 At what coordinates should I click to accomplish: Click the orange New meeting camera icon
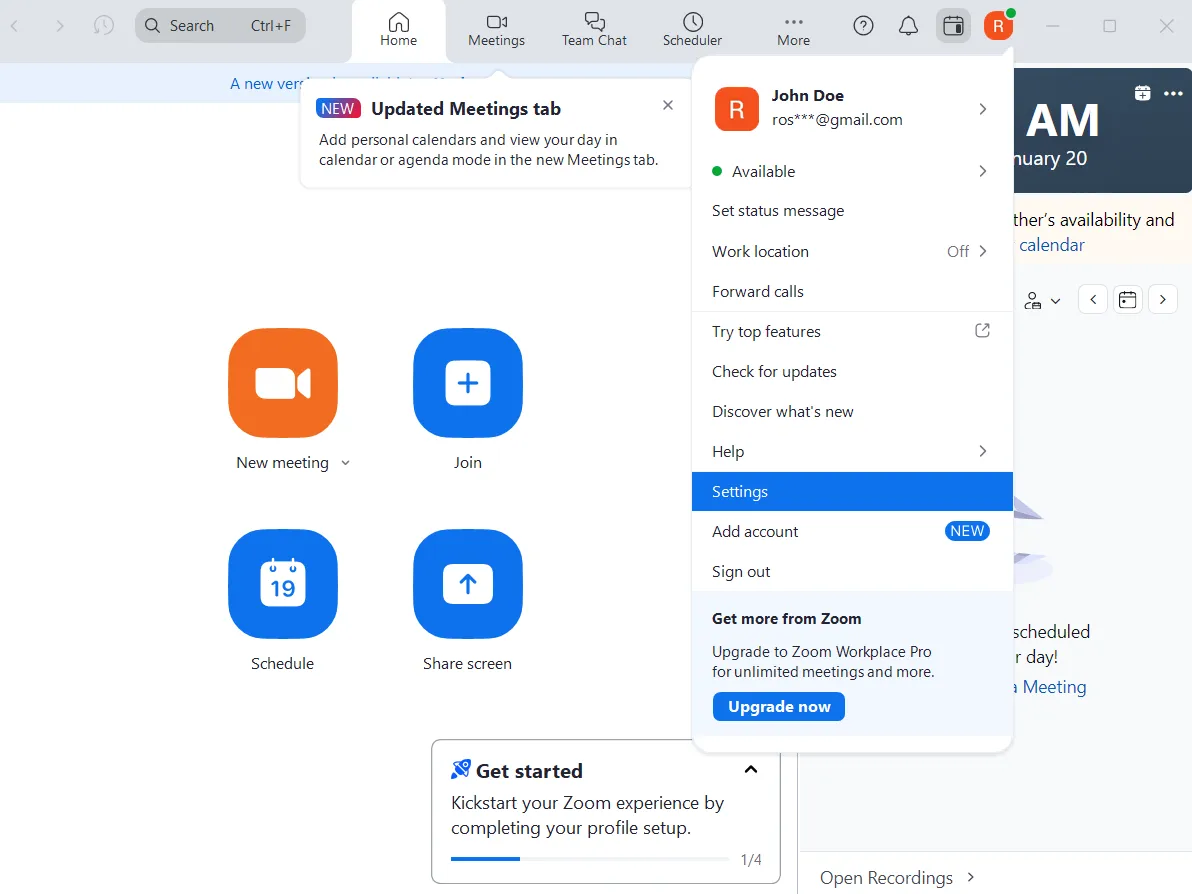coord(283,382)
